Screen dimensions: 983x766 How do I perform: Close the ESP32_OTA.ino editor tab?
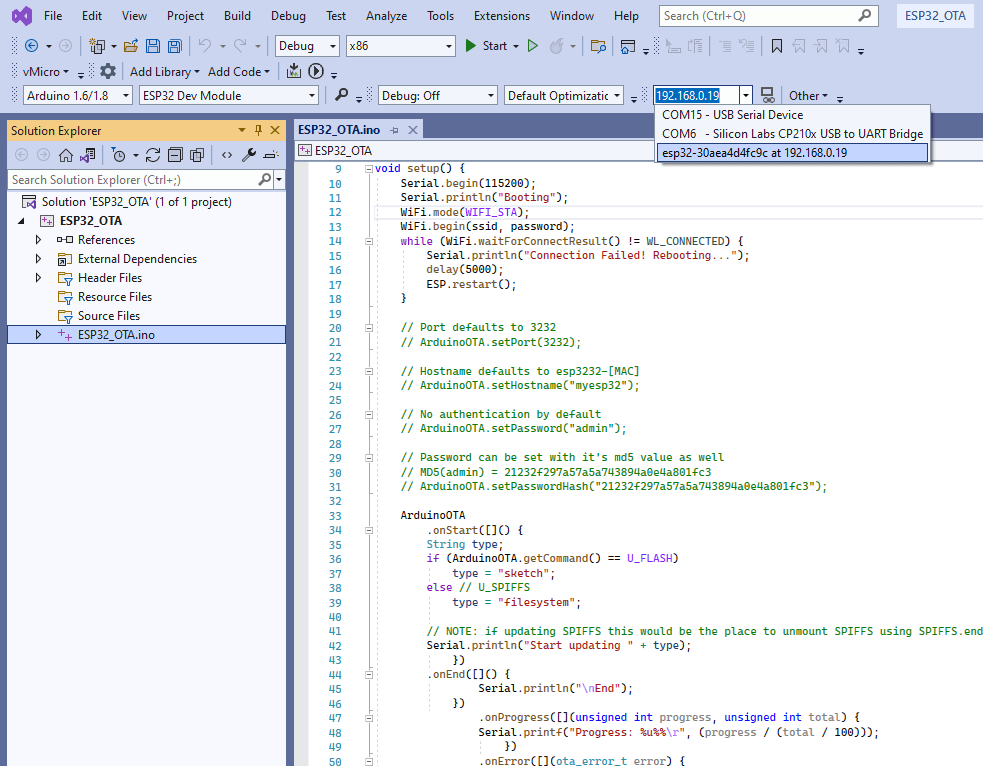click(413, 130)
